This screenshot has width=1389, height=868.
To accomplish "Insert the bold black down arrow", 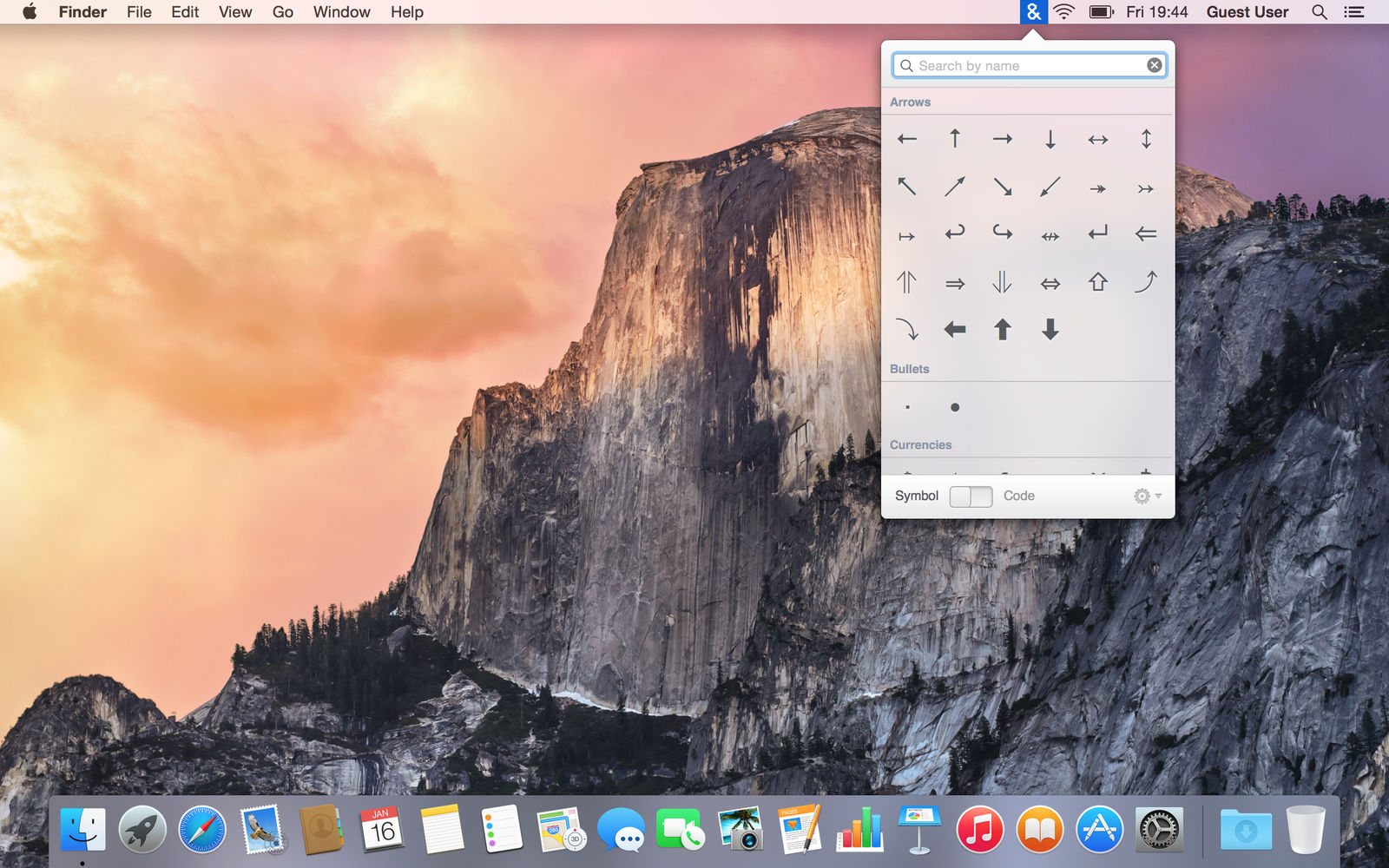I will click(1050, 329).
